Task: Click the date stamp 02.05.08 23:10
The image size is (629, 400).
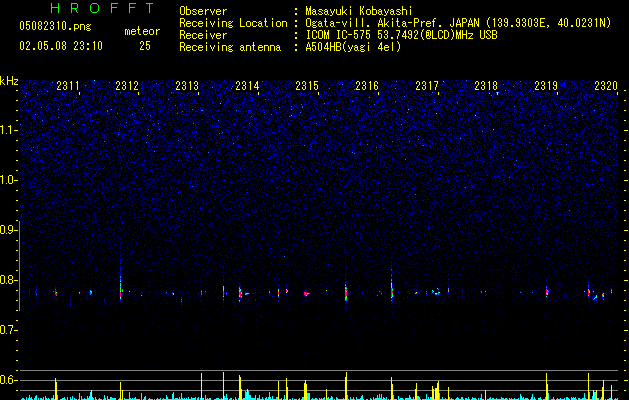Action: (61, 46)
